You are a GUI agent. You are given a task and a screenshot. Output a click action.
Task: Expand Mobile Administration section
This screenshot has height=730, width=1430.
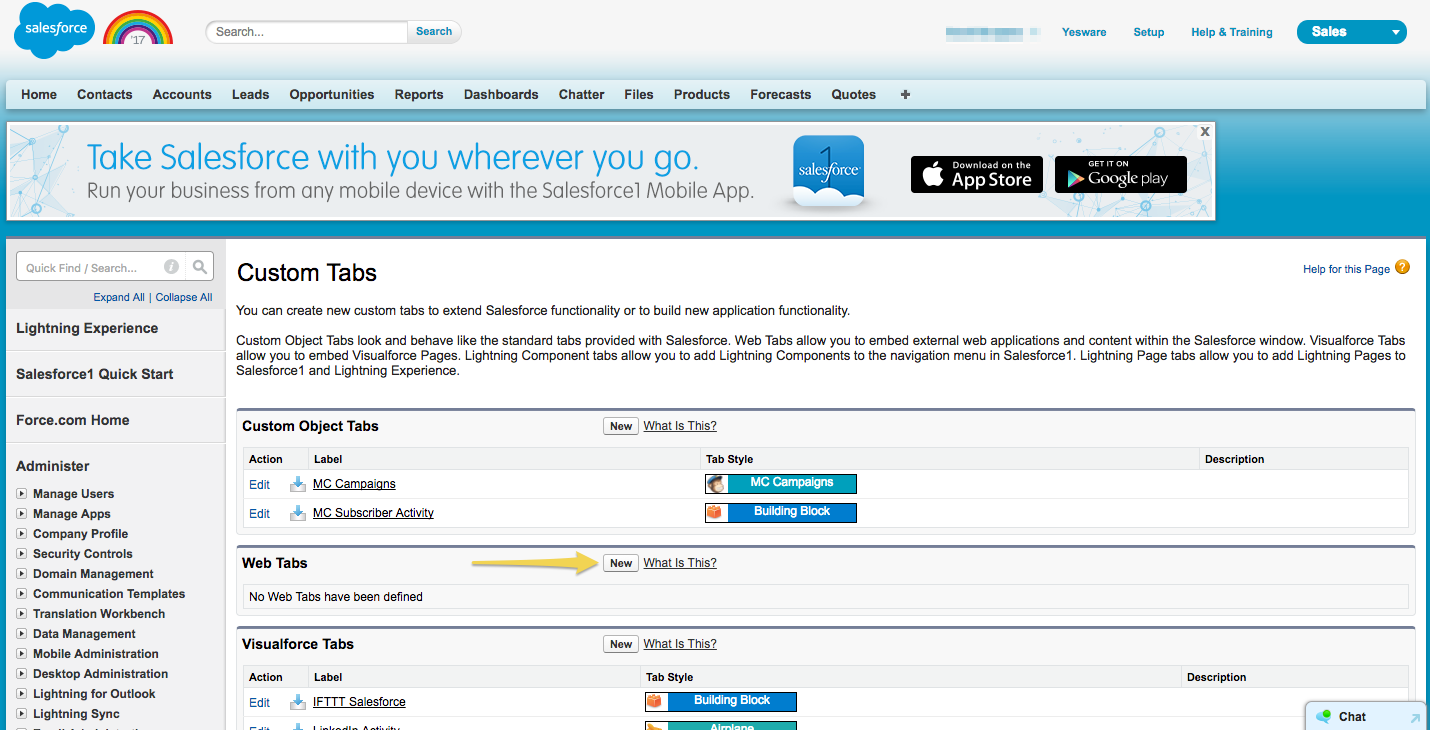22,654
